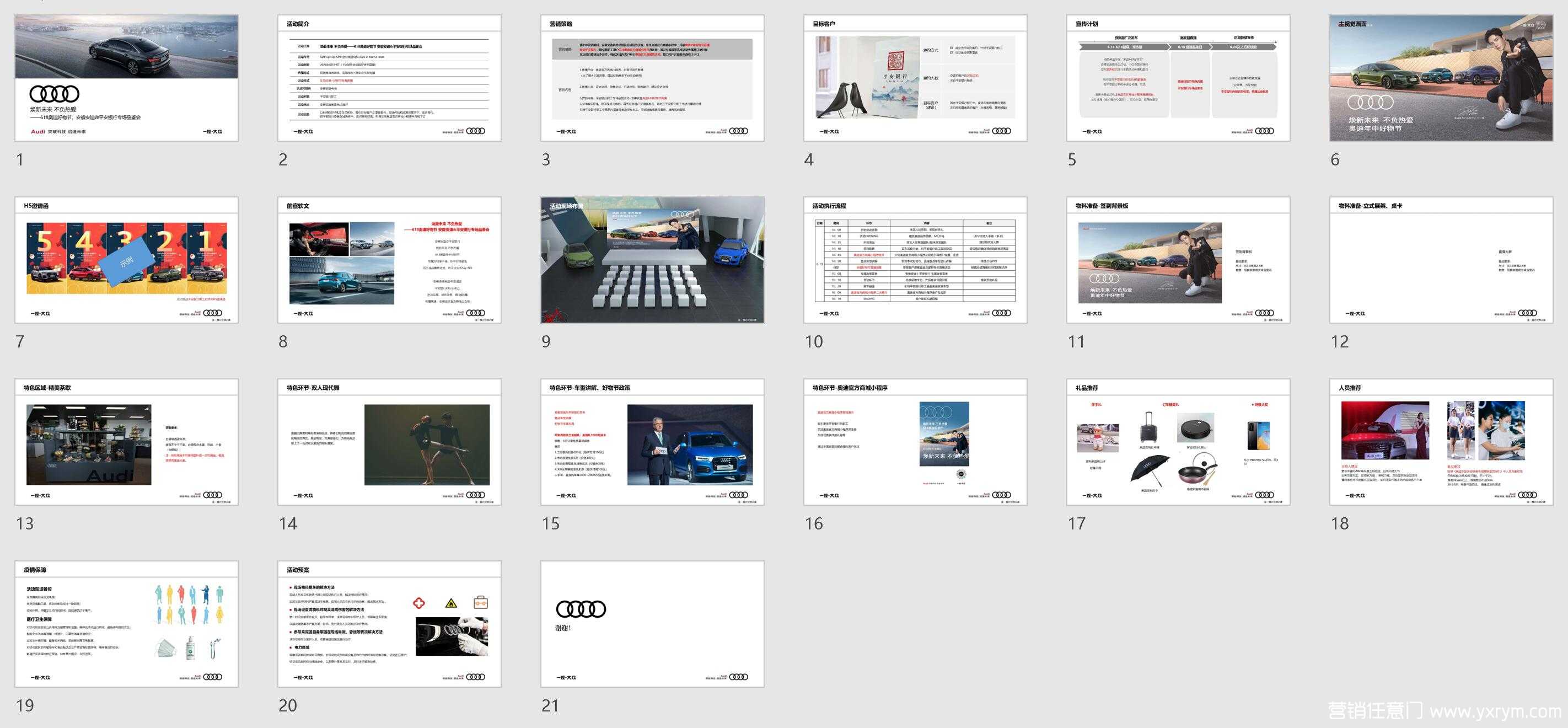Select the 物料准备-签到背景板 slide thumbnail
Viewport: 1568px width, 728px height.
point(1178,260)
